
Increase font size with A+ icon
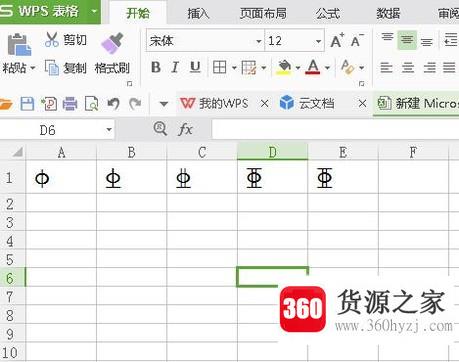(337, 41)
